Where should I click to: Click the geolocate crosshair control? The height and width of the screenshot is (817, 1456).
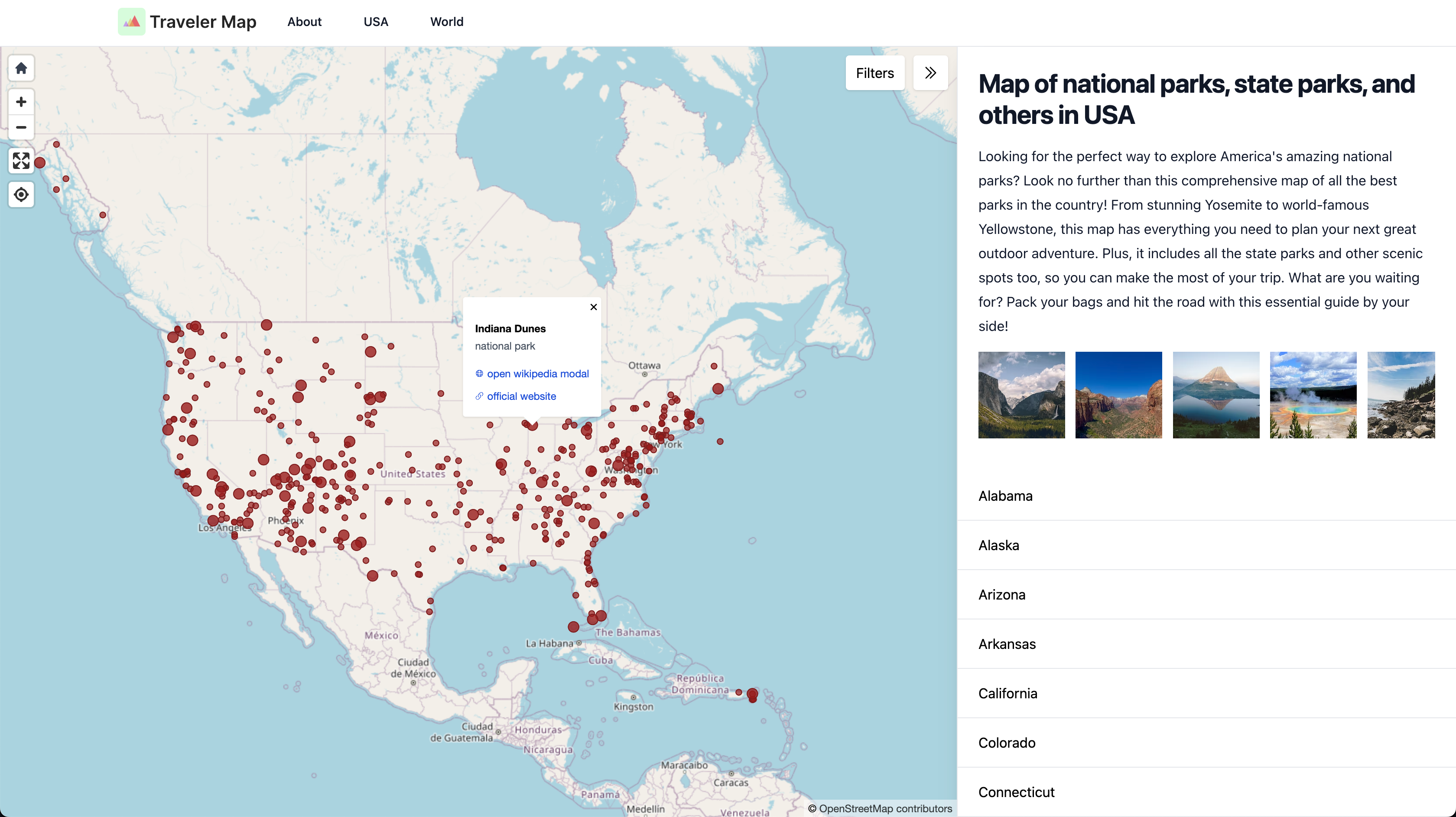[21, 195]
